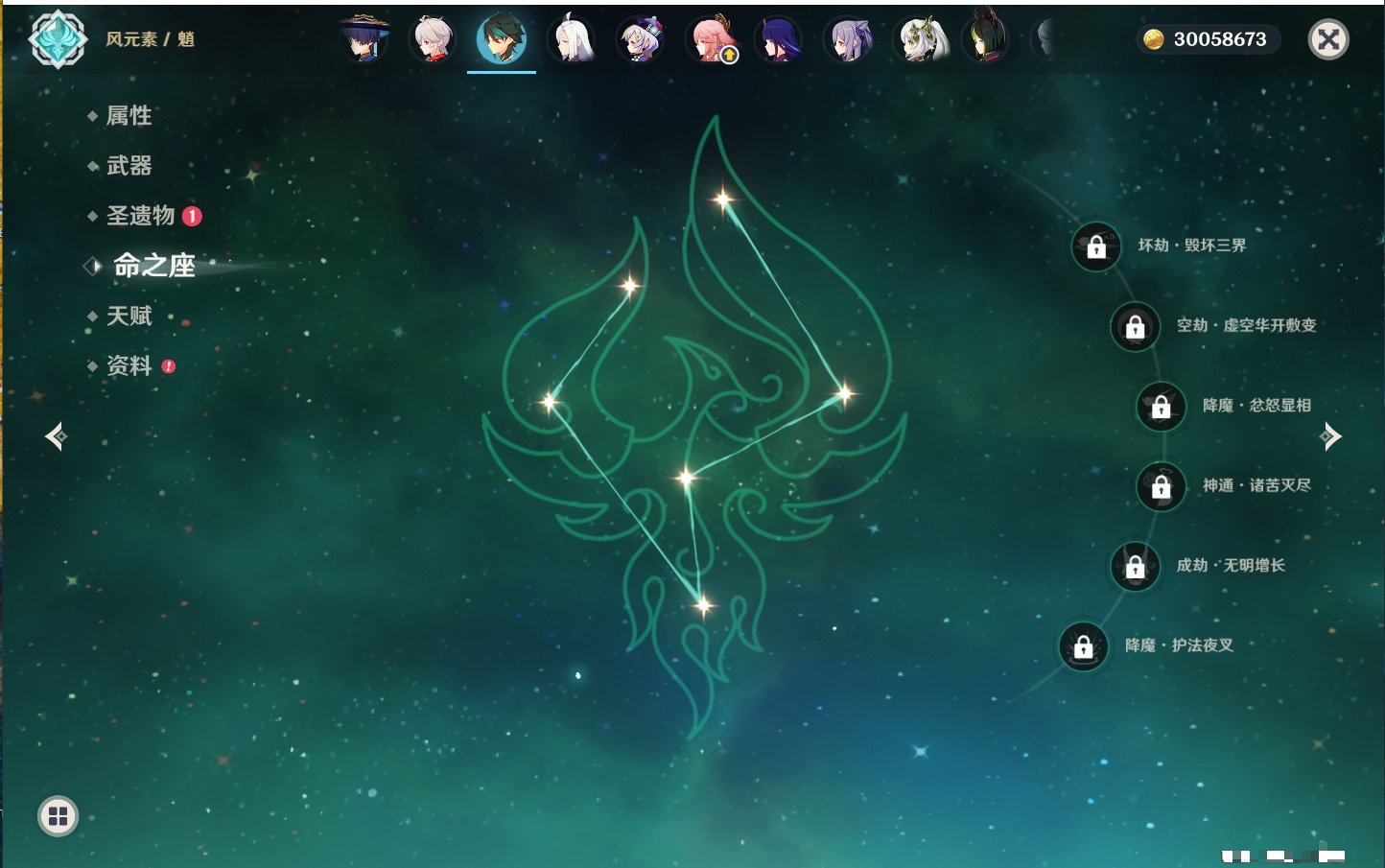Screen dimensions: 1385x868
Task: Select Shenhe's long white-haired avatar
Action: tap(572, 39)
